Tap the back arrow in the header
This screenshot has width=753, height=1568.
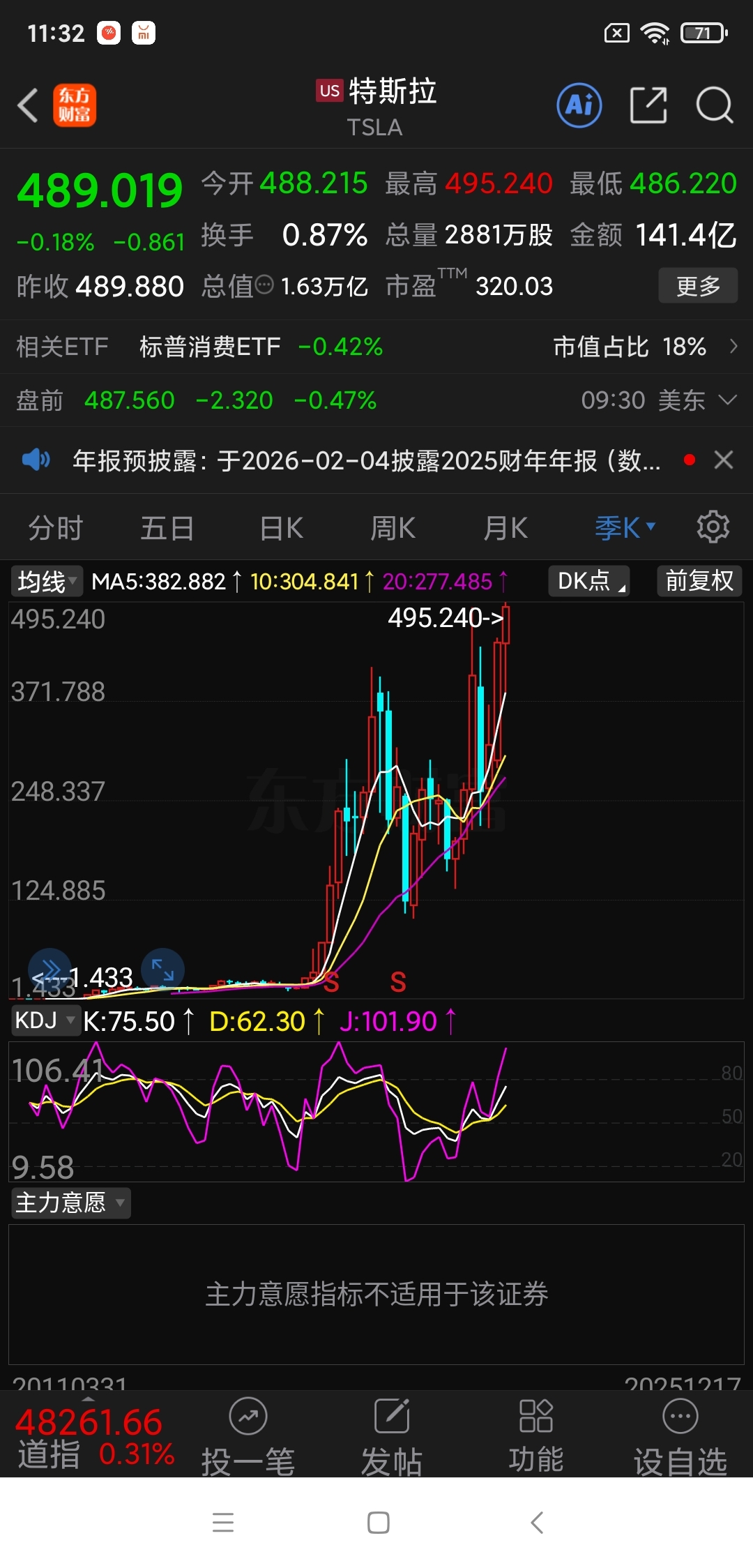coord(28,105)
